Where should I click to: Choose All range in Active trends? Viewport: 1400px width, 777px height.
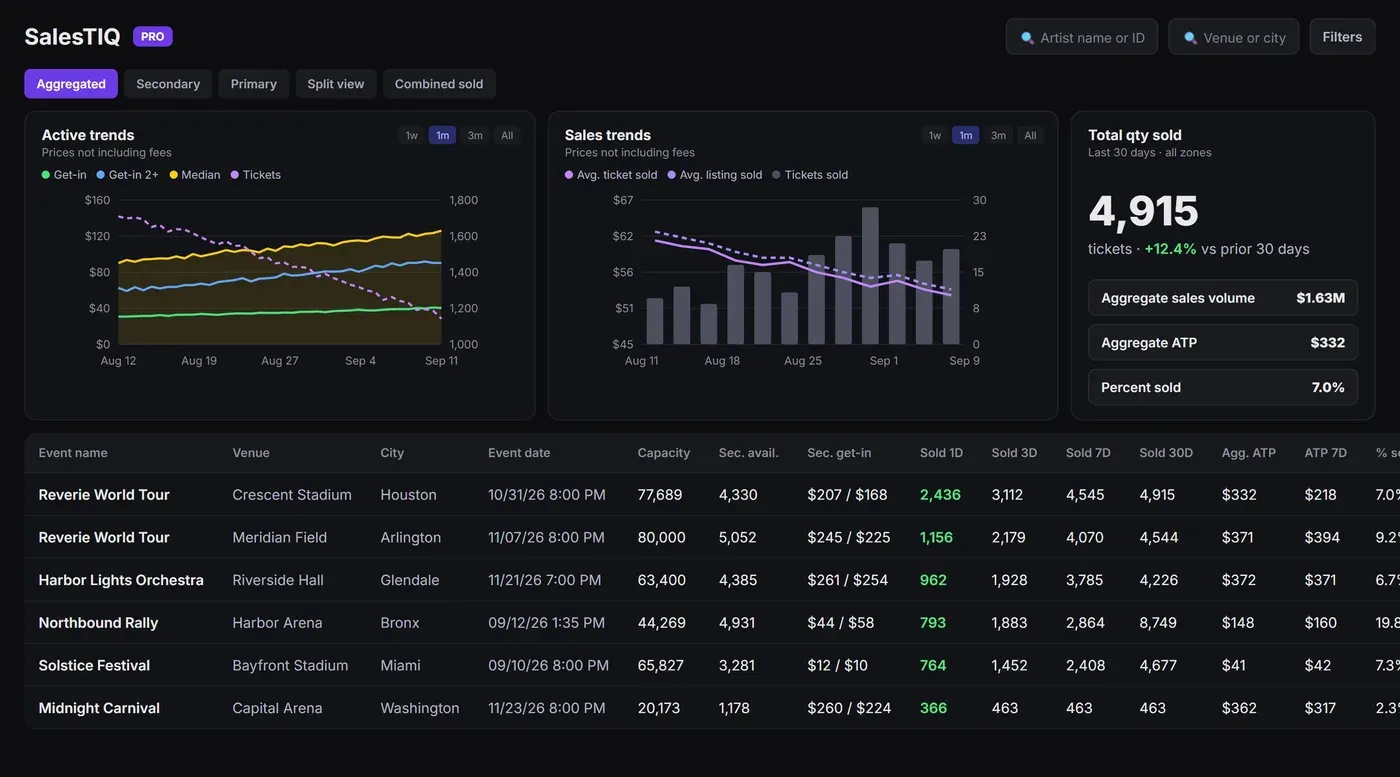point(507,135)
